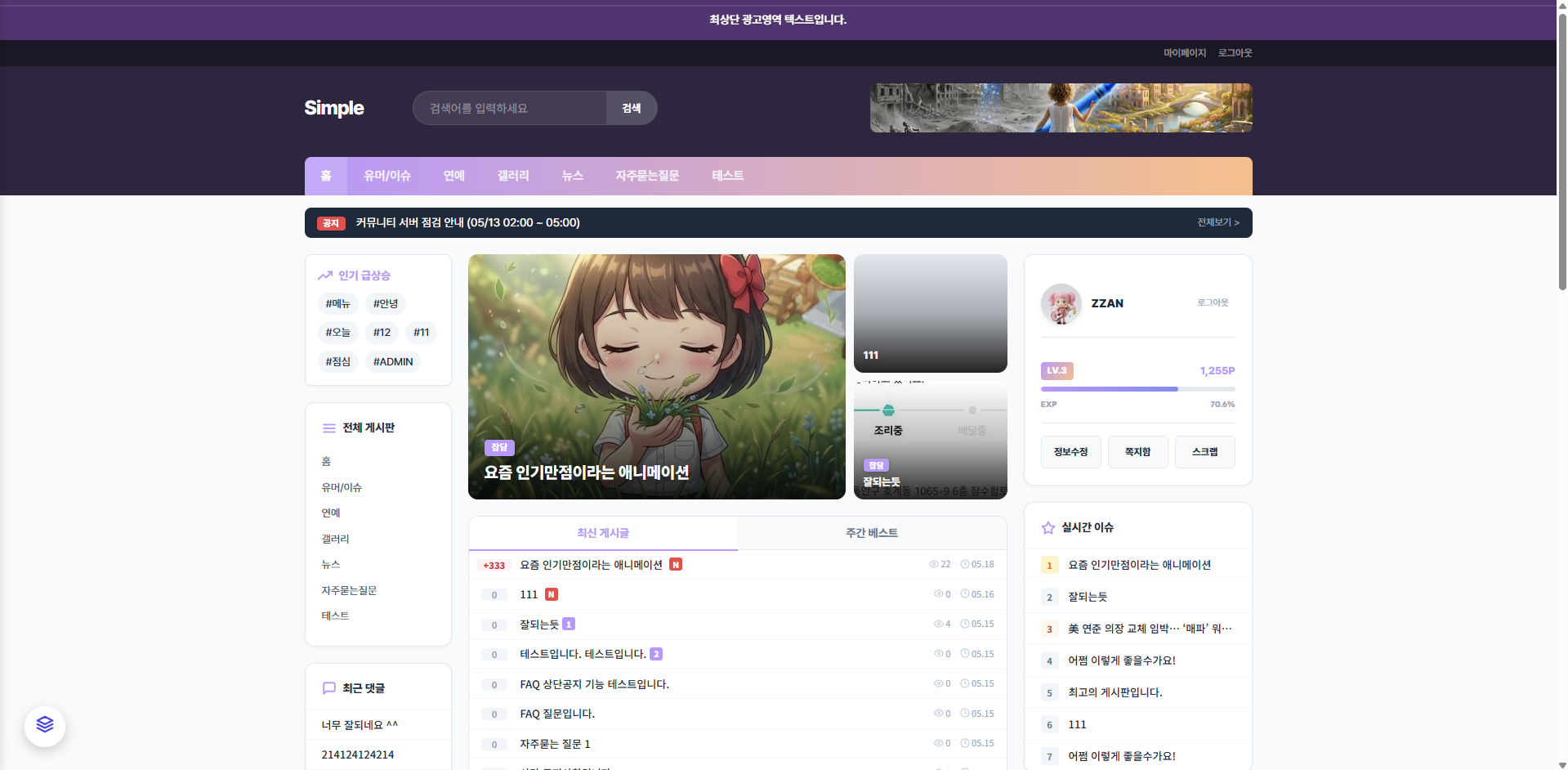This screenshot has height=770, width=1568.
Task: Open 마이페이지 in the top bar
Action: (1185, 53)
